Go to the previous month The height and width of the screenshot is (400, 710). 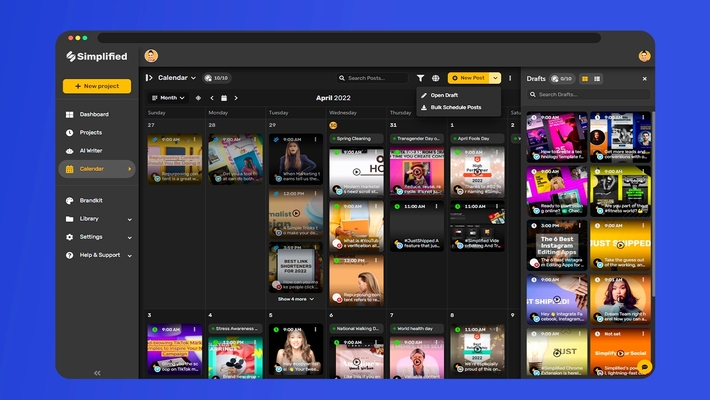[211, 98]
